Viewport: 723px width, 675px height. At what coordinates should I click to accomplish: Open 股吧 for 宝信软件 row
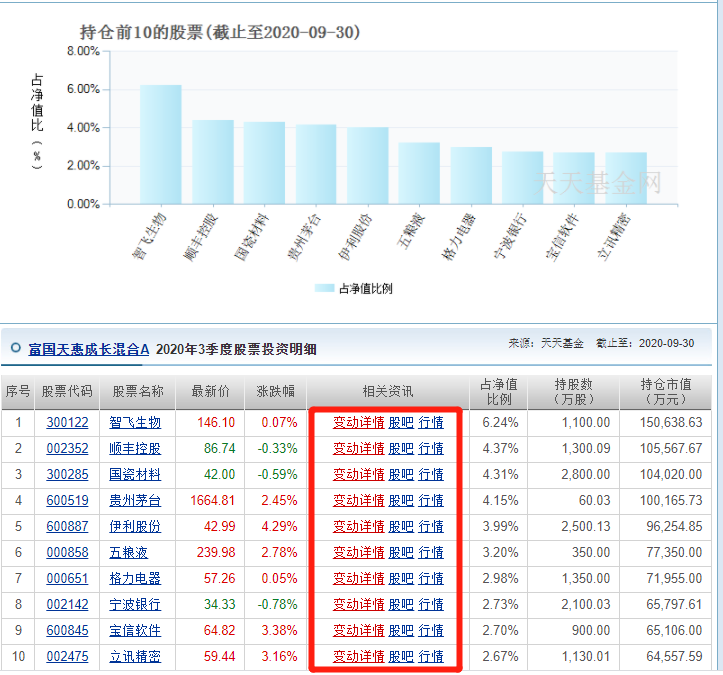click(x=401, y=630)
